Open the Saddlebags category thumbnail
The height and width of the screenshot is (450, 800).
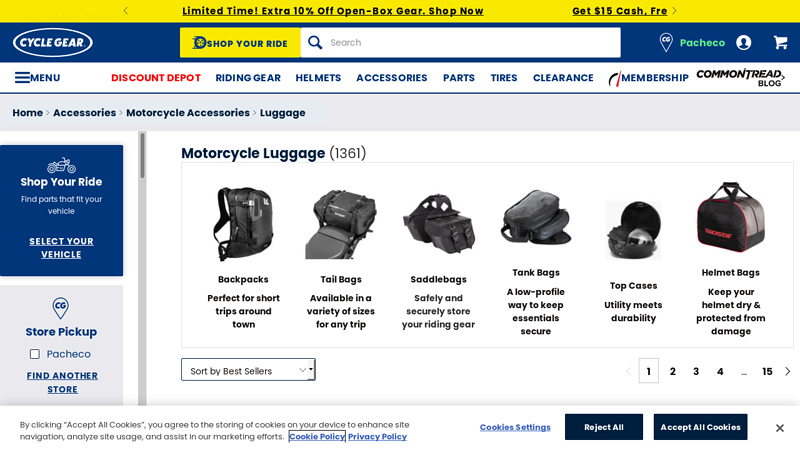point(438,224)
